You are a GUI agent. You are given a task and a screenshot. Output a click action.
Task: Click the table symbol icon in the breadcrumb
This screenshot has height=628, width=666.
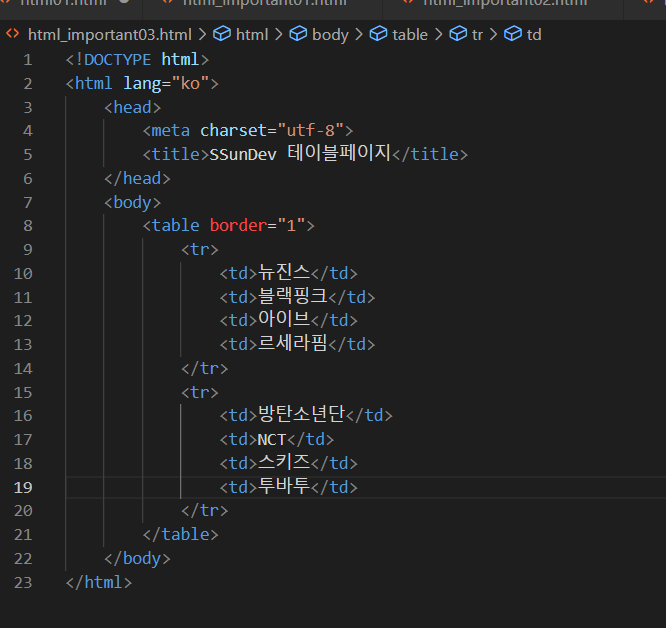pos(378,34)
